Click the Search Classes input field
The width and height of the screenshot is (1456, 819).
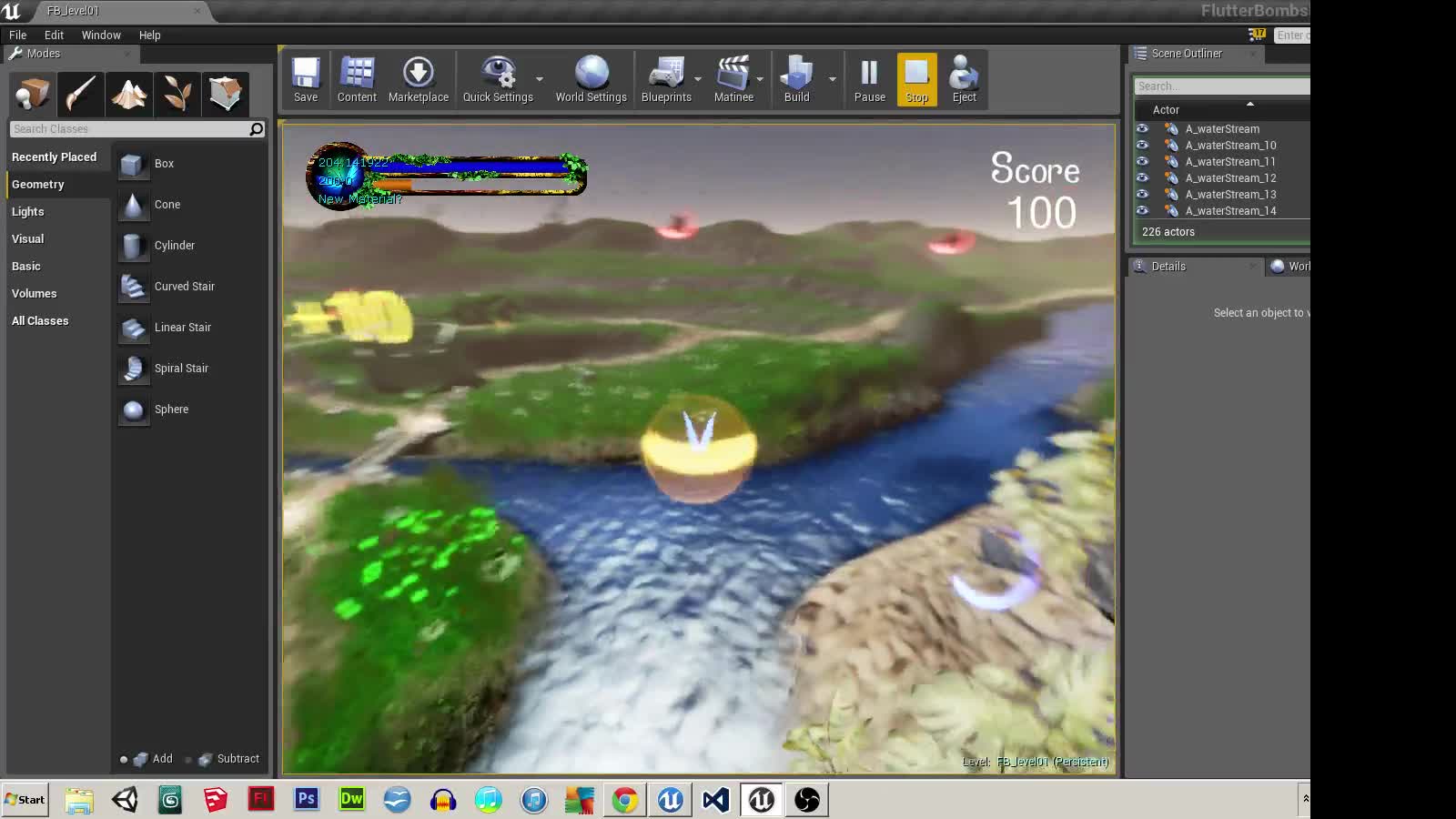tap(129, 129)
